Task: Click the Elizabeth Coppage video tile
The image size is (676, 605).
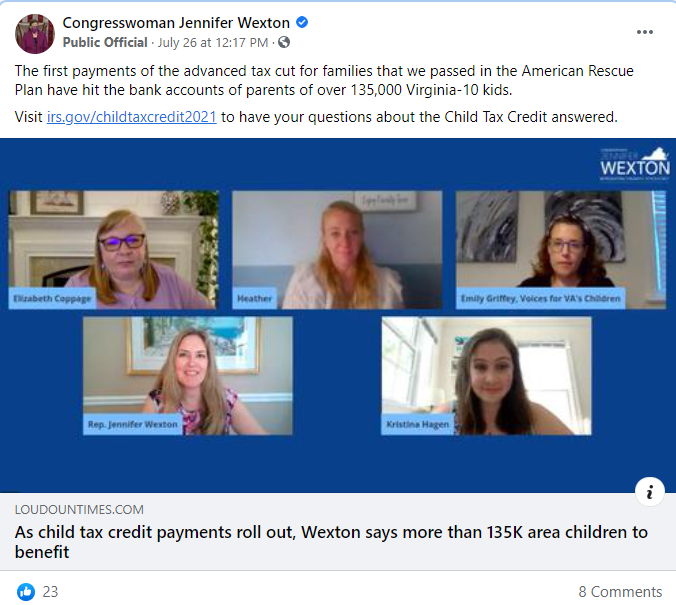Action: (113, 250)
